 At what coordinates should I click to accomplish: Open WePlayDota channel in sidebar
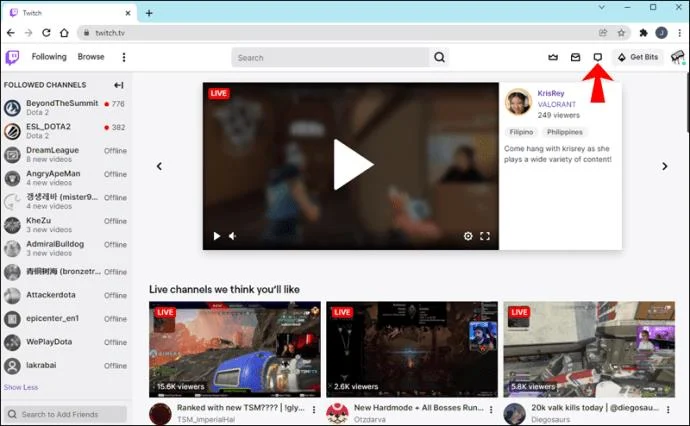(x=65, y=342)
